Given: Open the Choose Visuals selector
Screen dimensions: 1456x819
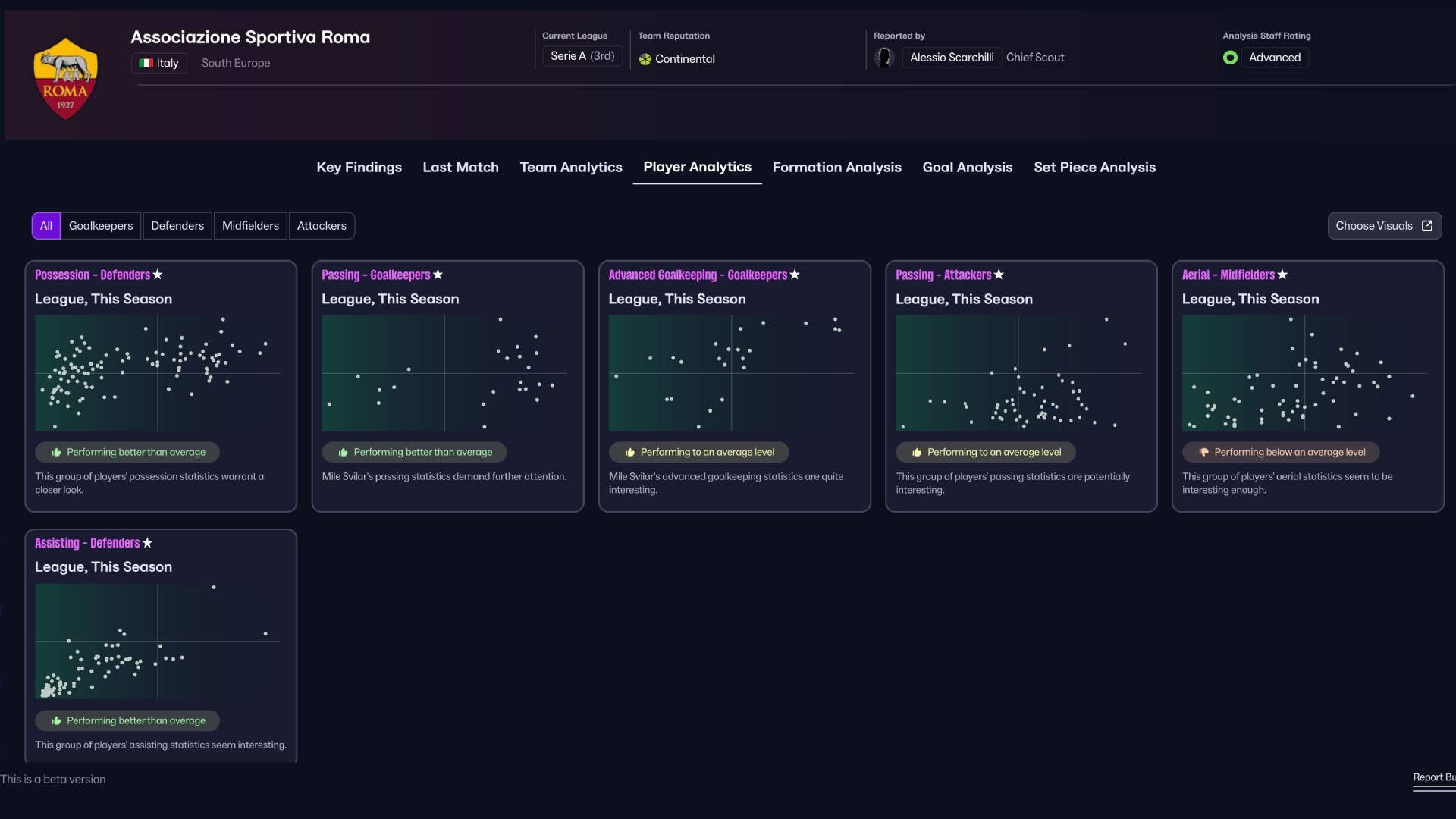Looking at the screenshot, I should [1384, 226].
